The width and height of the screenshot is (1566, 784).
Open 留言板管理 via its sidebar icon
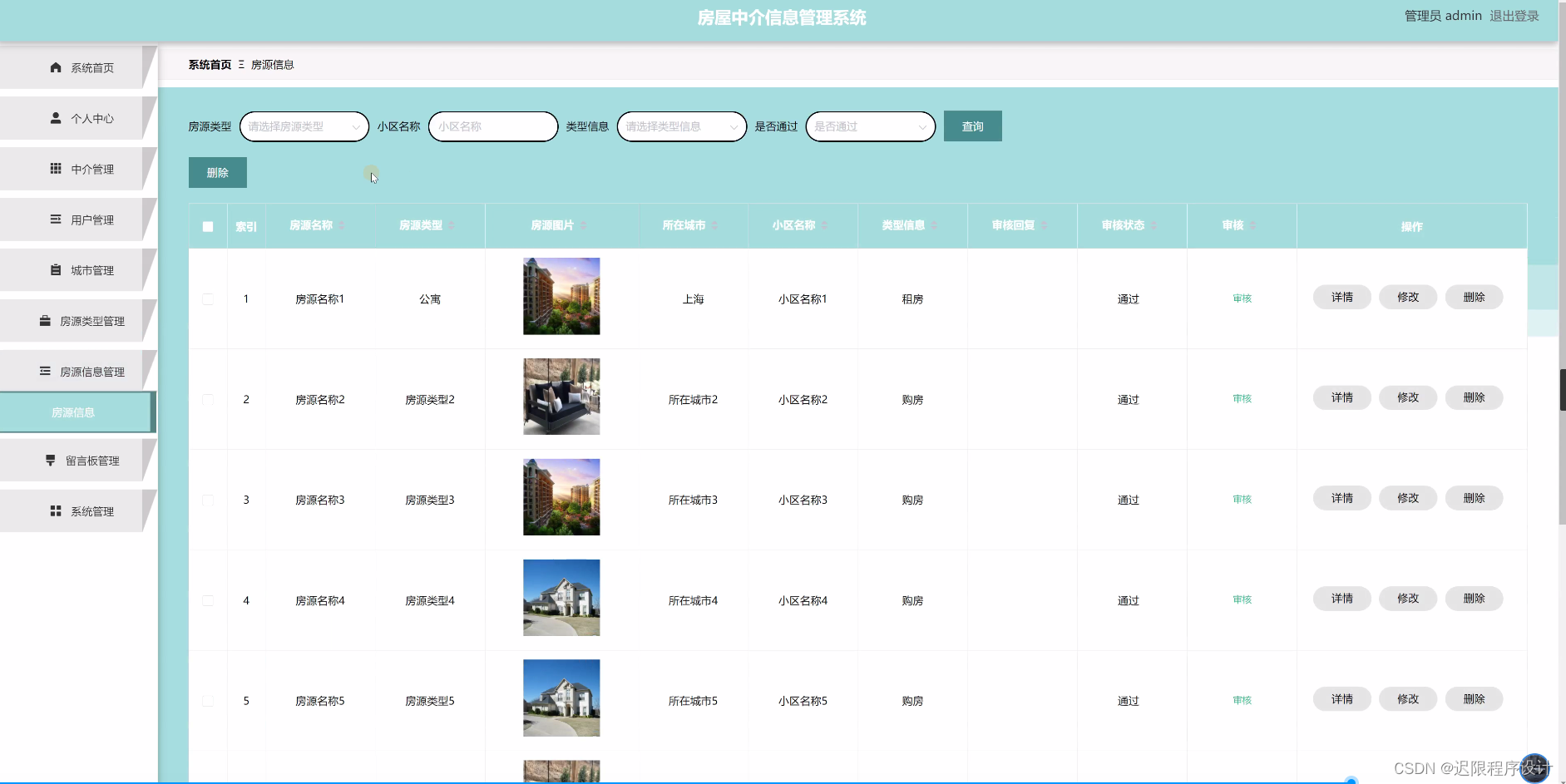point(51,460)
